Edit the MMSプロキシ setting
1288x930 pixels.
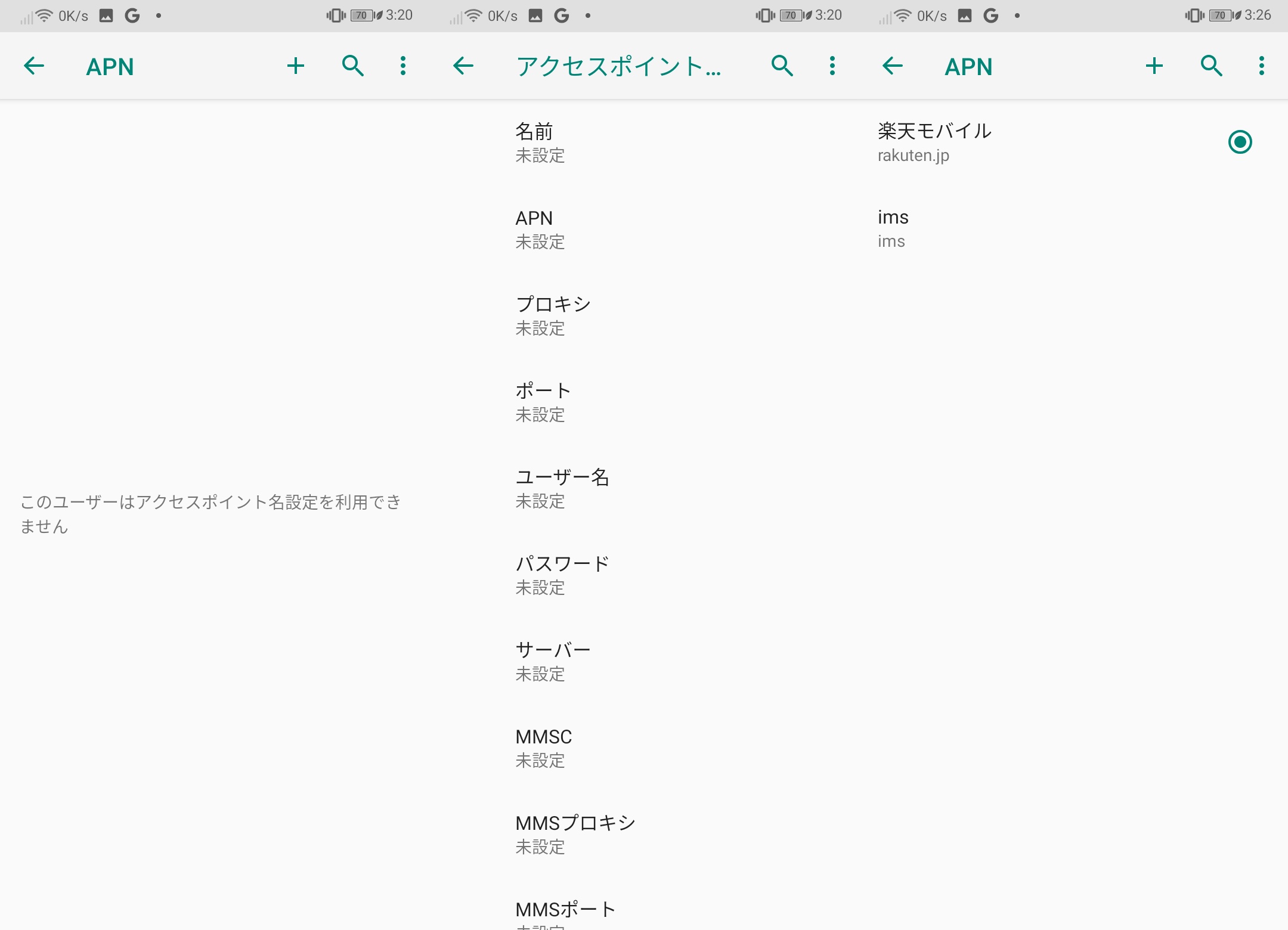click(644, 835)
